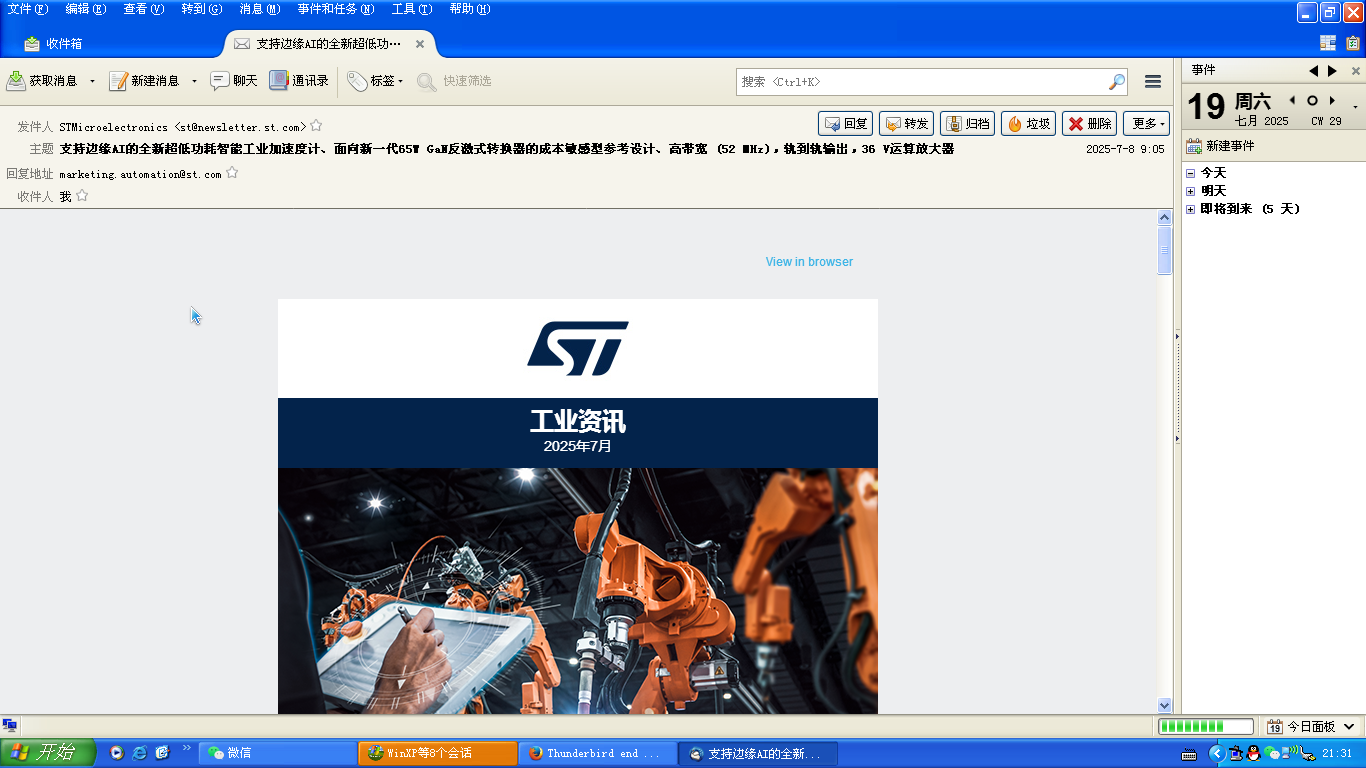This screenshot has width=1366, height=768.
Task: Click the scrollbar down arrow
Action: [1164, 705]
